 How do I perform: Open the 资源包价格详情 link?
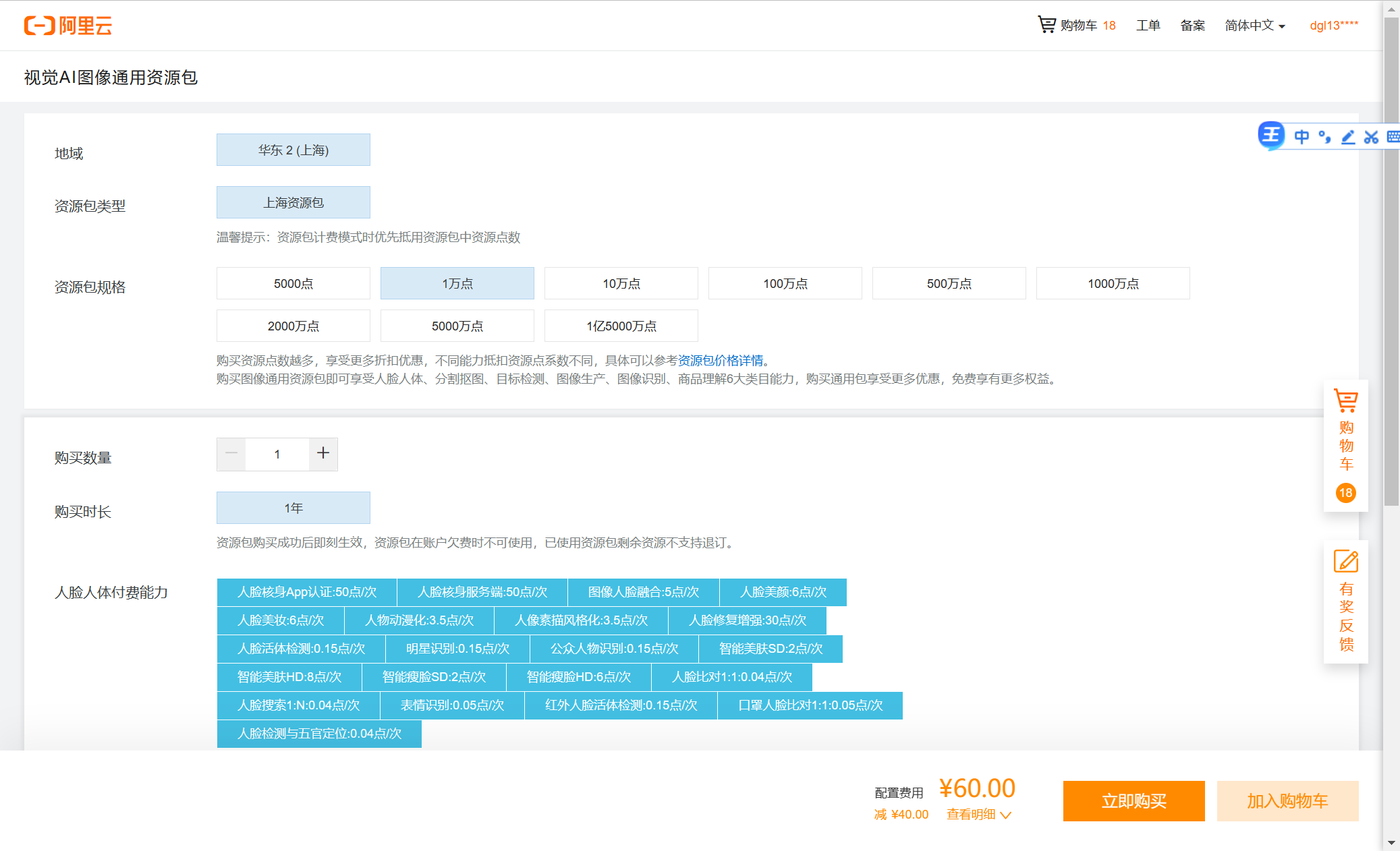[721, 360]
